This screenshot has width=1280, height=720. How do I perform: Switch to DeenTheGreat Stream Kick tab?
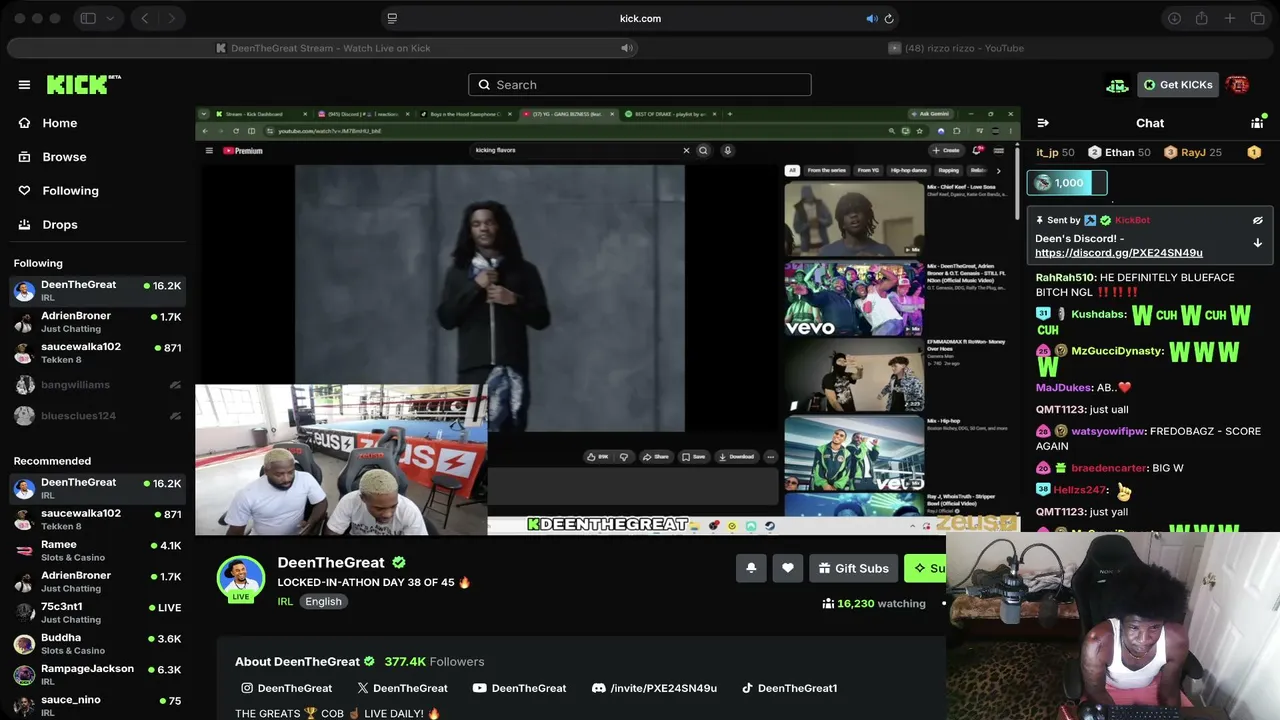click(323, 48)
